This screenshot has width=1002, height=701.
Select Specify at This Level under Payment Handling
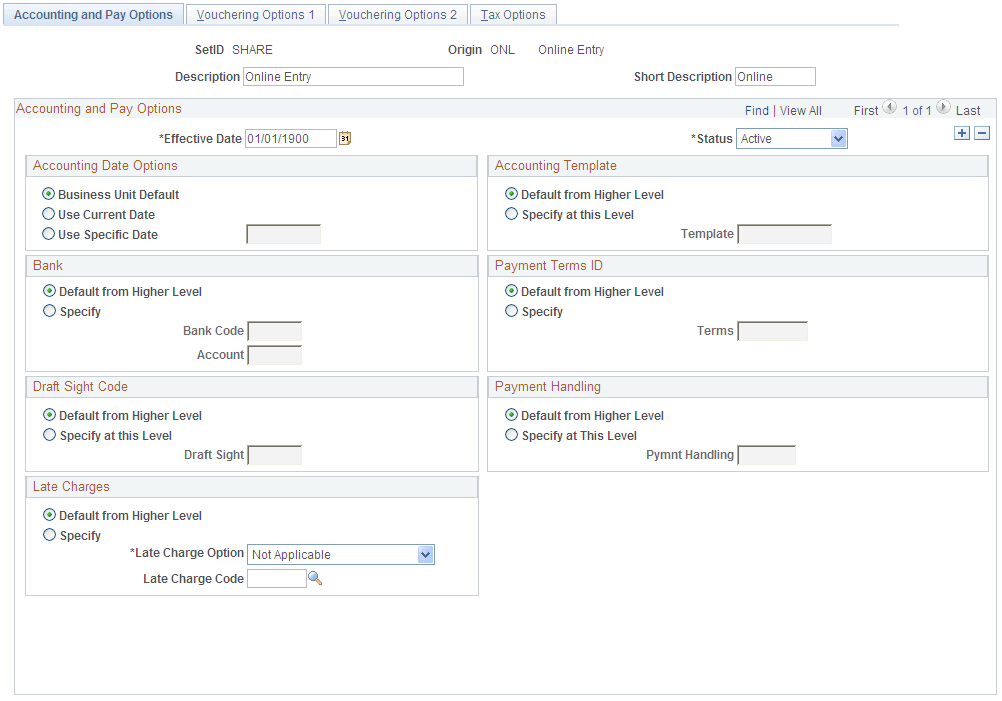point(511,435)
